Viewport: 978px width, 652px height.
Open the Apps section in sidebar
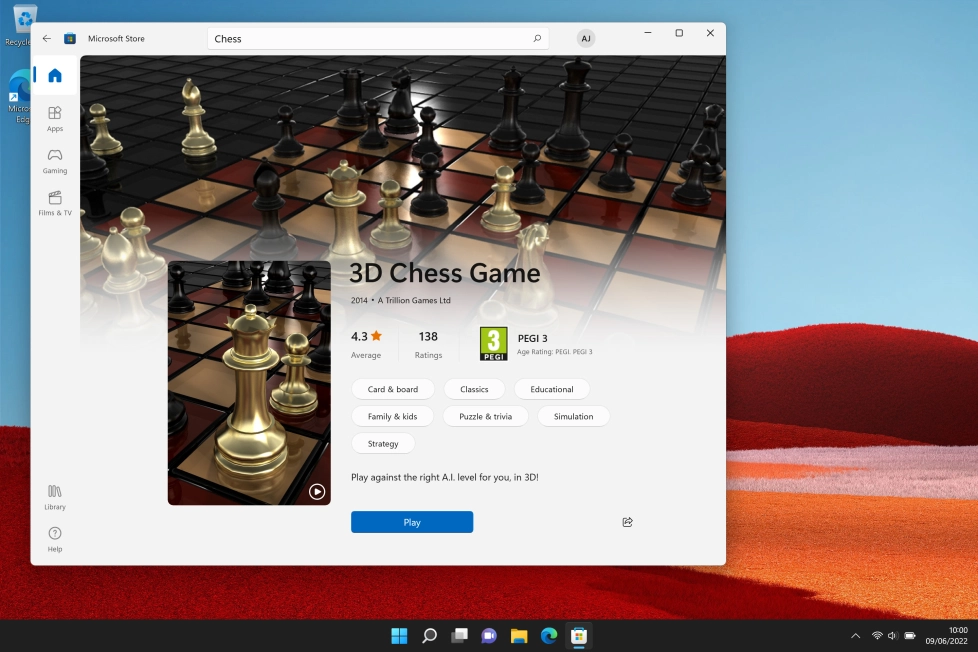tap(55, 119)
